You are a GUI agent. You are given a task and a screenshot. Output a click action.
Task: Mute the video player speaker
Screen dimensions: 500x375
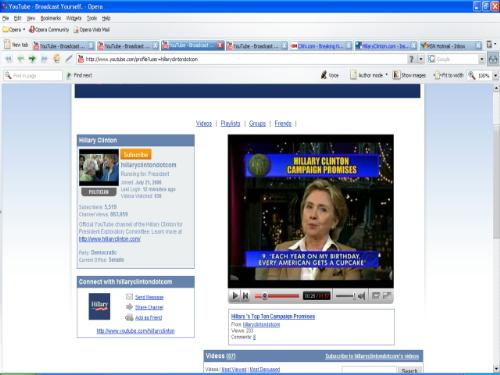tap(361, 296)
